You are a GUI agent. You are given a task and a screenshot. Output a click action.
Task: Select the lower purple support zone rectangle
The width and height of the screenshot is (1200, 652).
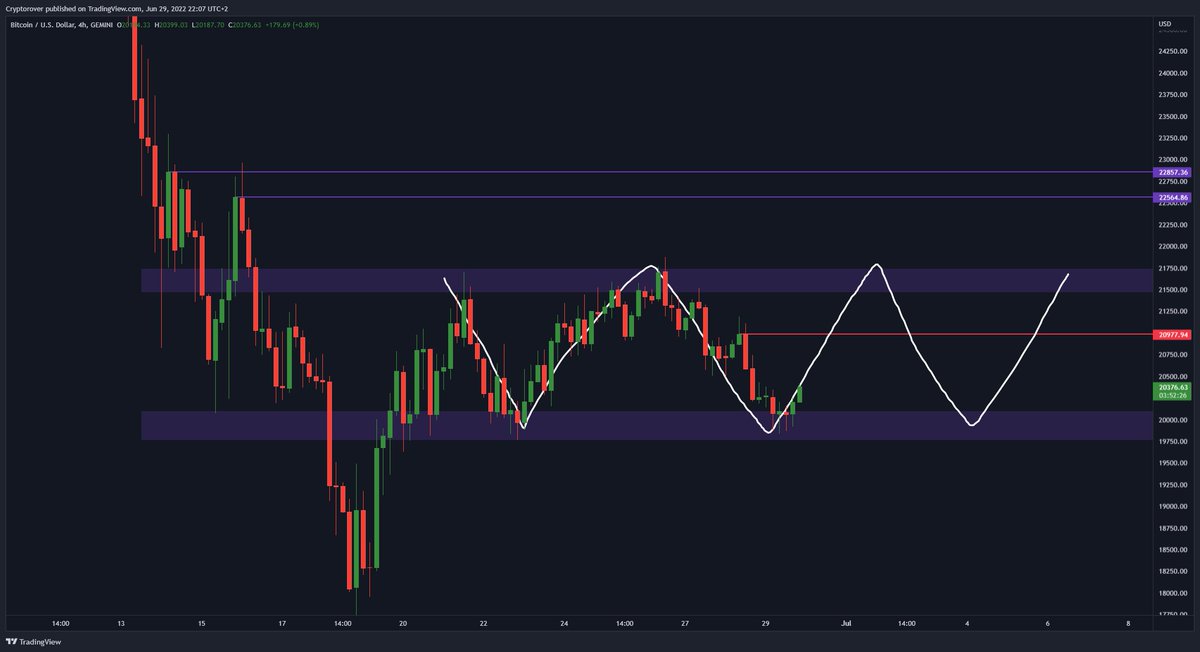point(646,425)
